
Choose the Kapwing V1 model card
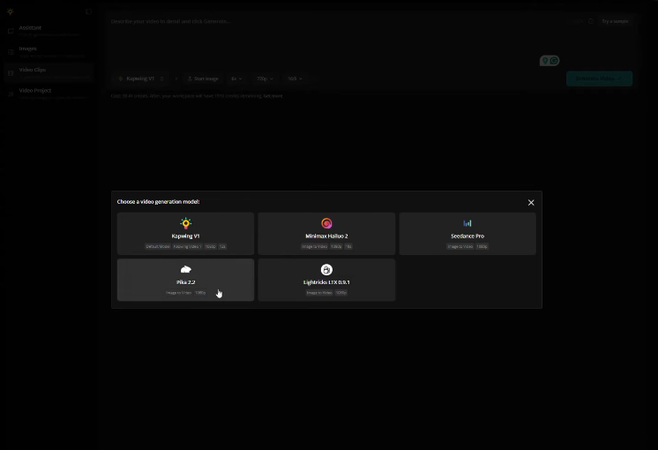185,233
